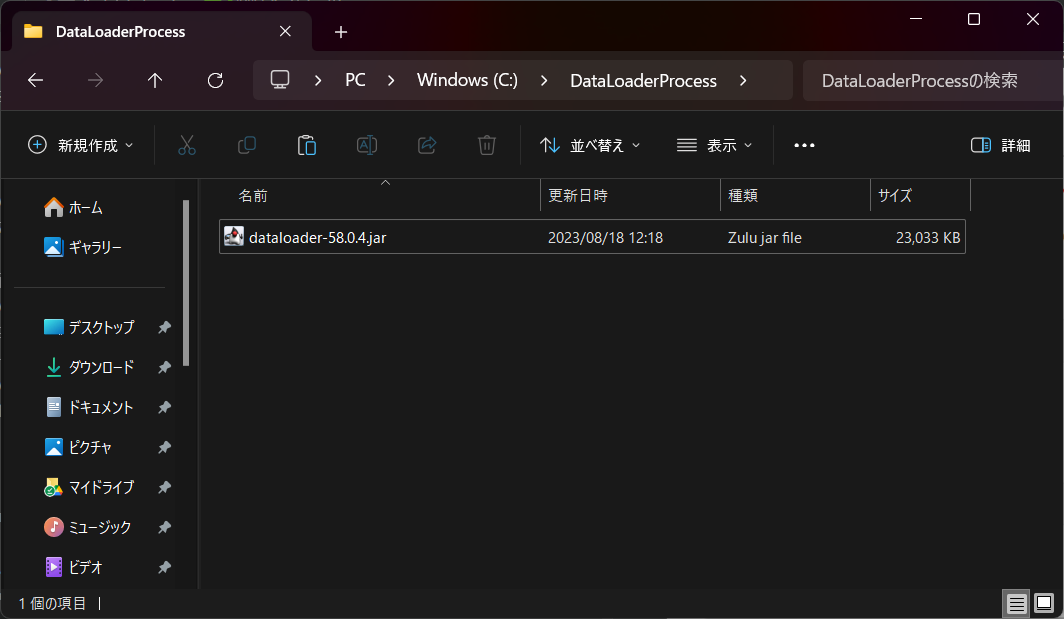
Task: Navigate up to the parent folder
Action: point(153,80)
